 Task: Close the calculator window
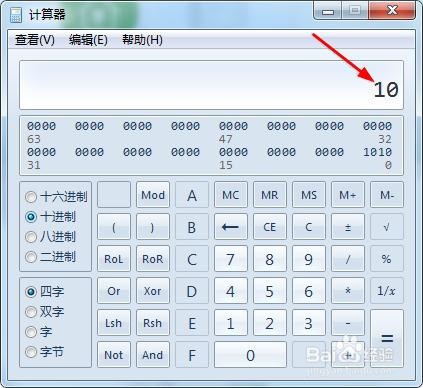click(392, 11)
